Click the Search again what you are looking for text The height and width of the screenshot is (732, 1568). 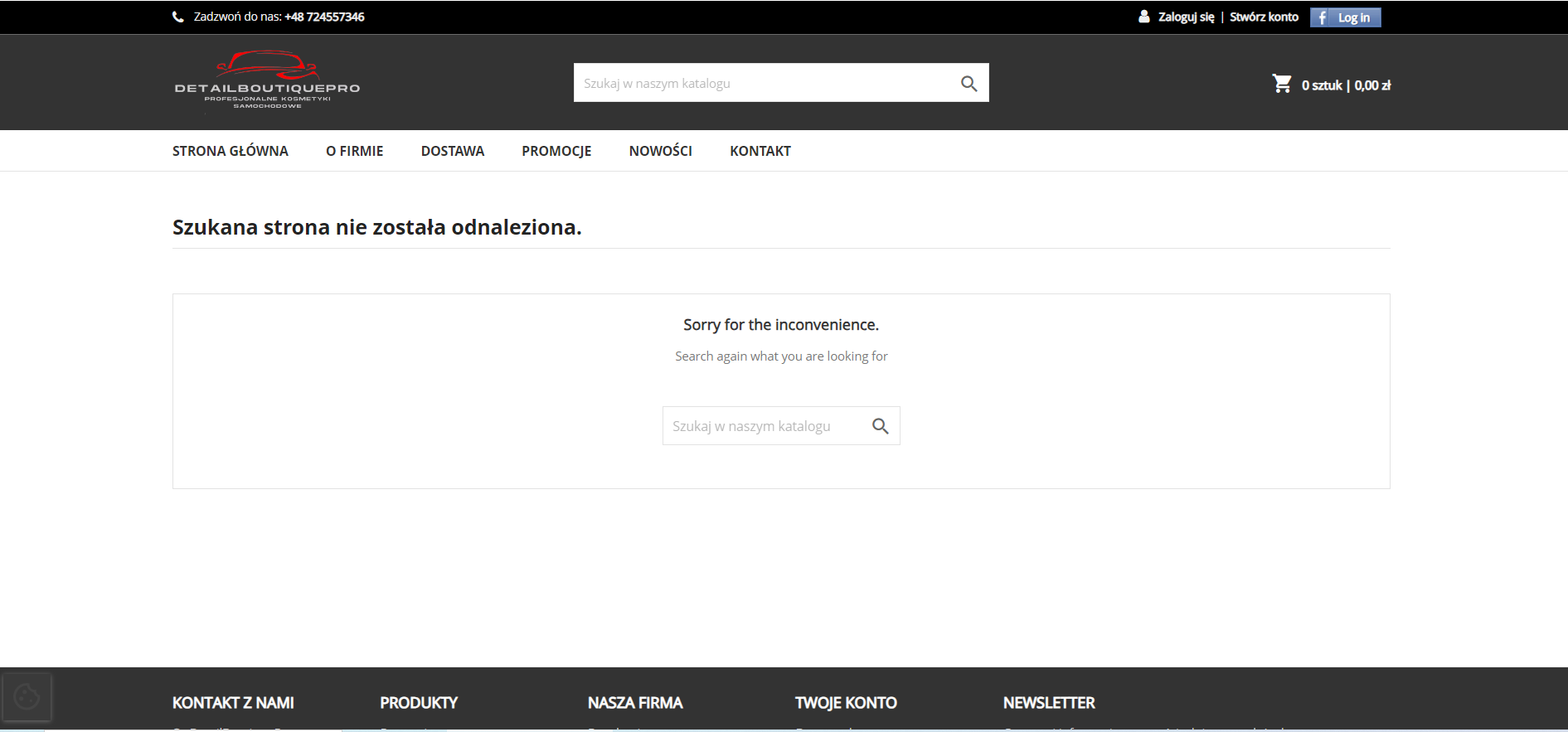(781, 356)
